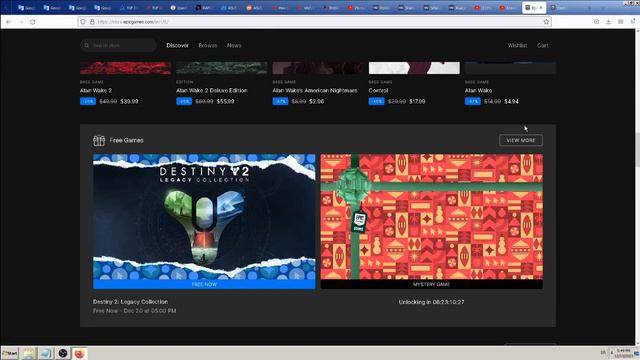The width and height of the screenshot is (640, 360).
Task: Open Firefox from the taskbar
Action: point(79,353)
